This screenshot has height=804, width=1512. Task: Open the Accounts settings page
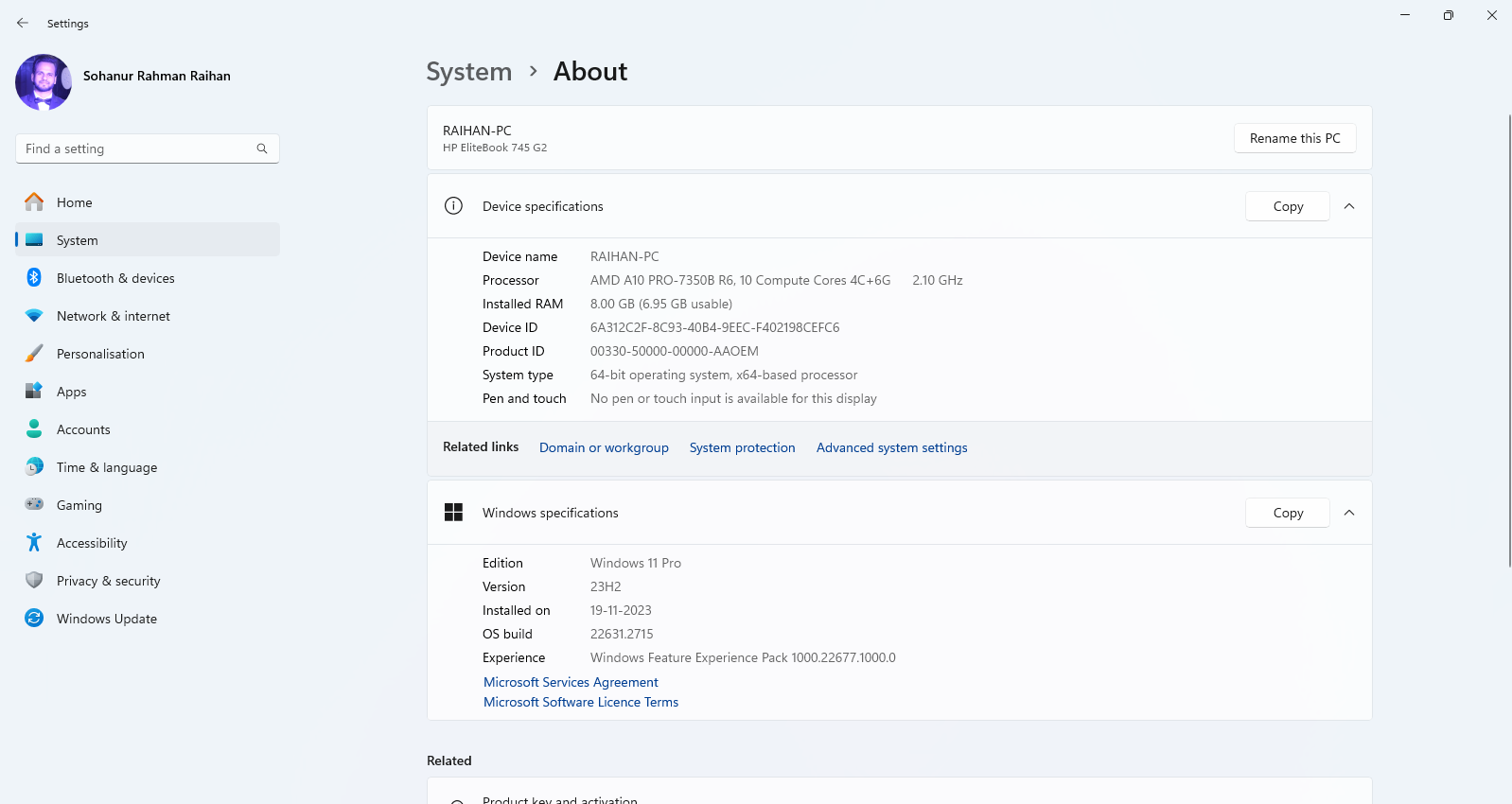(83, 429)
